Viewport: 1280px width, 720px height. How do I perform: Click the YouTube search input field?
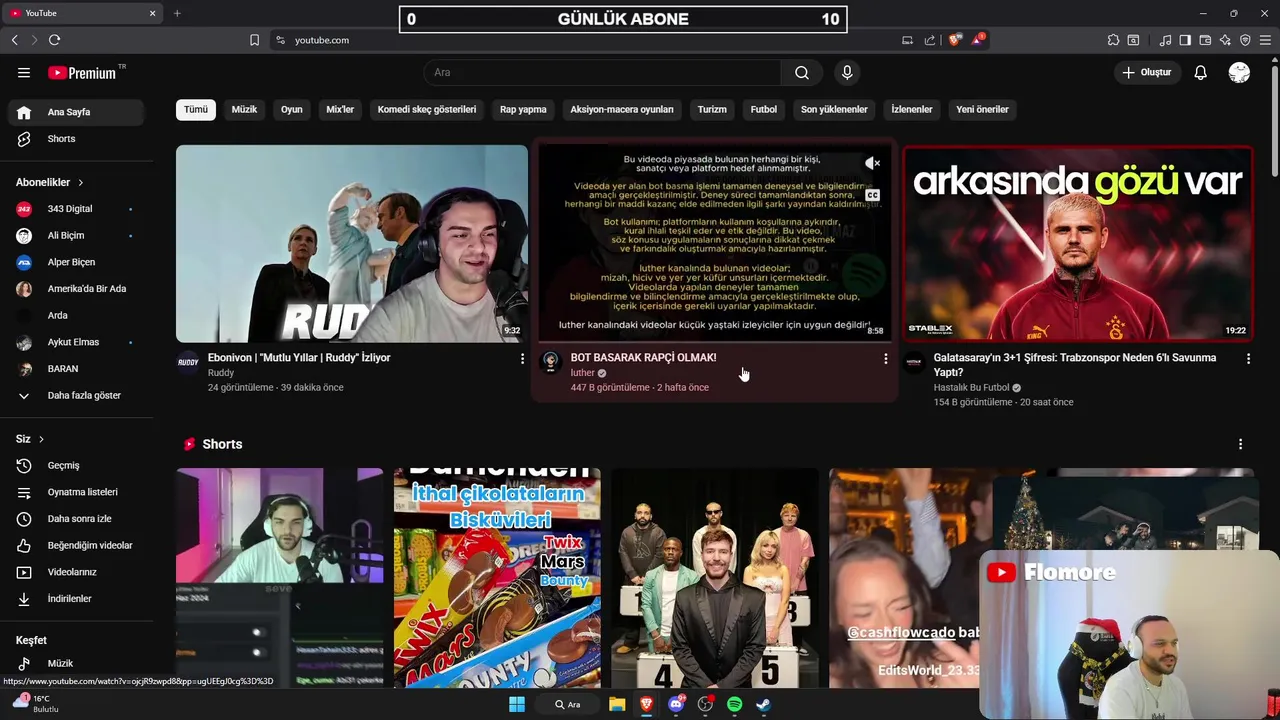pos(602,72)
